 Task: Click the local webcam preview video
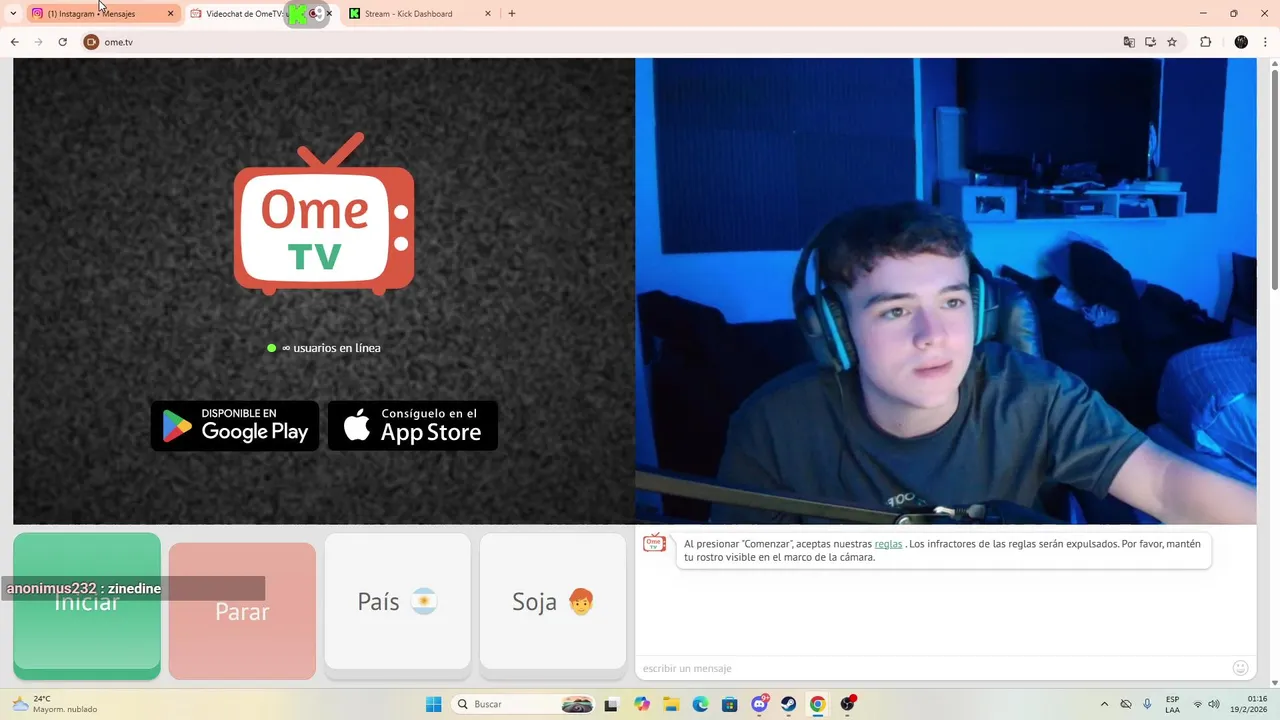point(946,291)
